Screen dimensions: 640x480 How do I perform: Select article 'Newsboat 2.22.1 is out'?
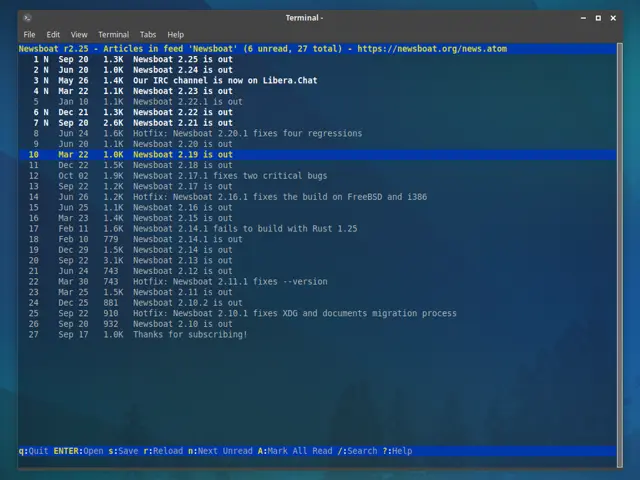[x=188, y=102]
